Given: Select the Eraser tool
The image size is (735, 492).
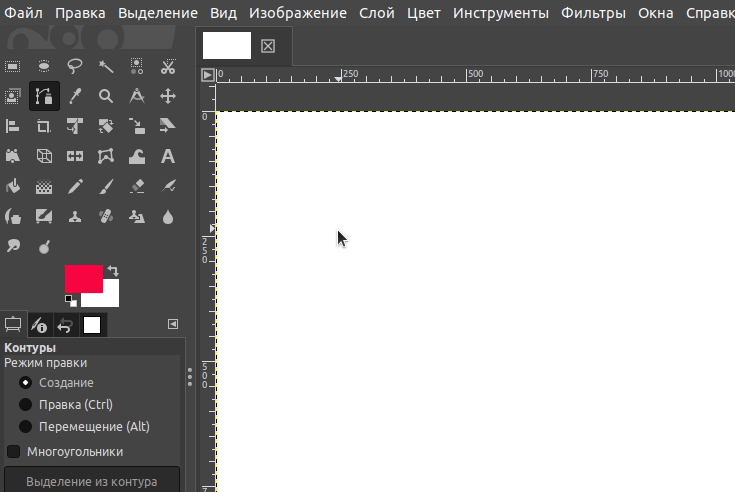Looking at the screenshot, I should pyautogui.click(x=137, y=187).
